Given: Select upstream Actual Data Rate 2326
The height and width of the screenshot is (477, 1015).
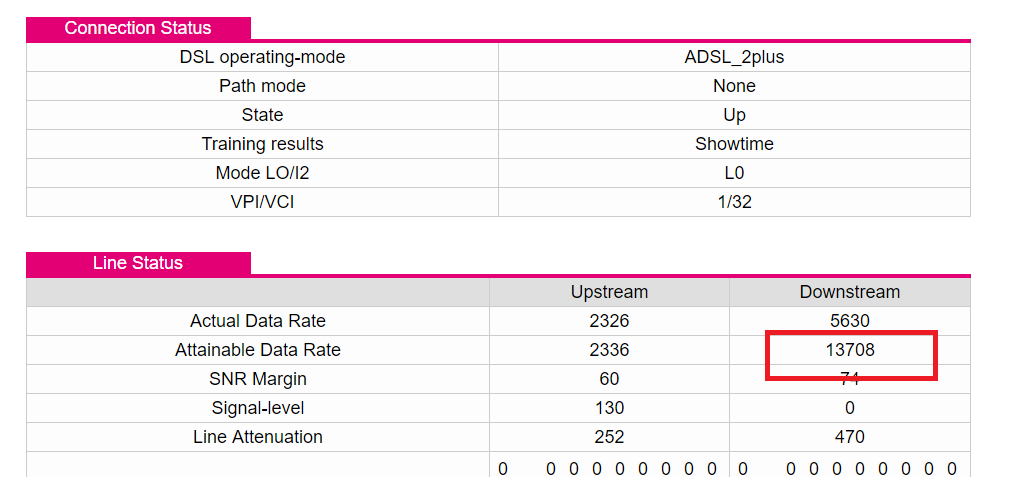Looking at the screenshot, I should click(609, 321).
